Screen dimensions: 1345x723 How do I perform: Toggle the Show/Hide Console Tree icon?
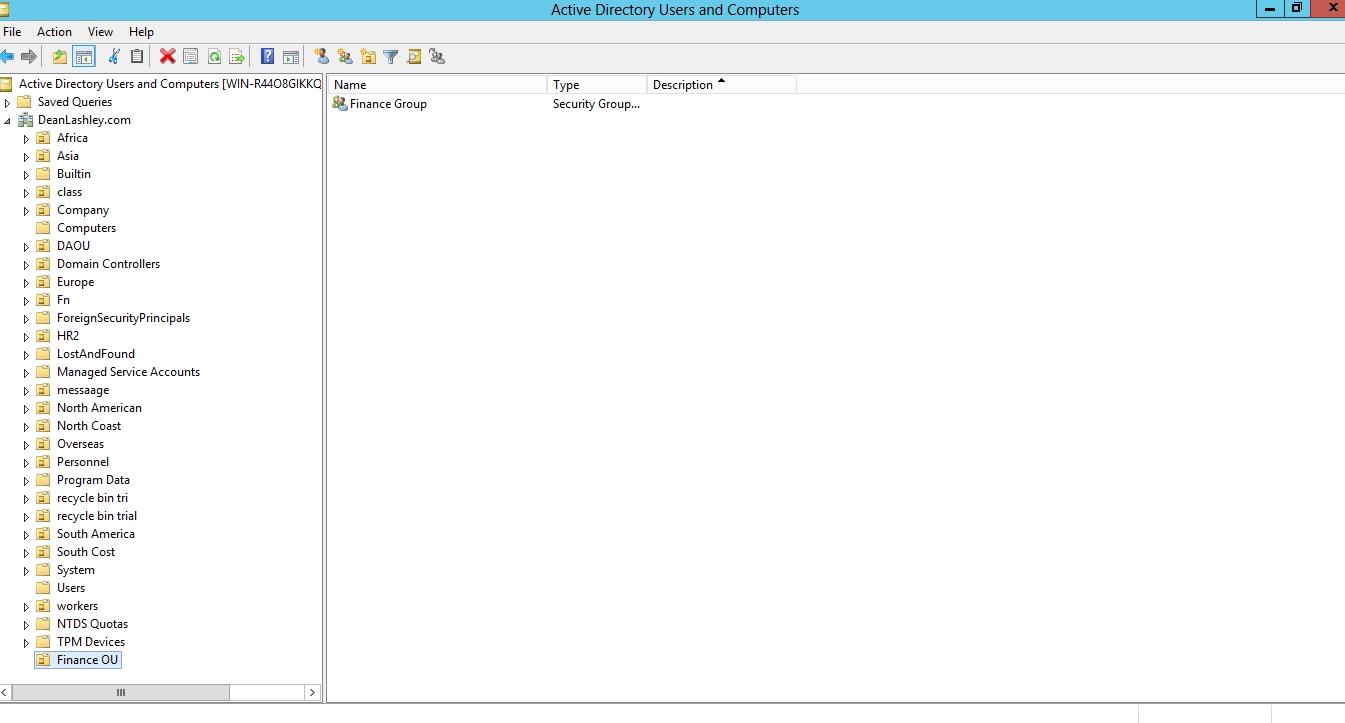84,57
